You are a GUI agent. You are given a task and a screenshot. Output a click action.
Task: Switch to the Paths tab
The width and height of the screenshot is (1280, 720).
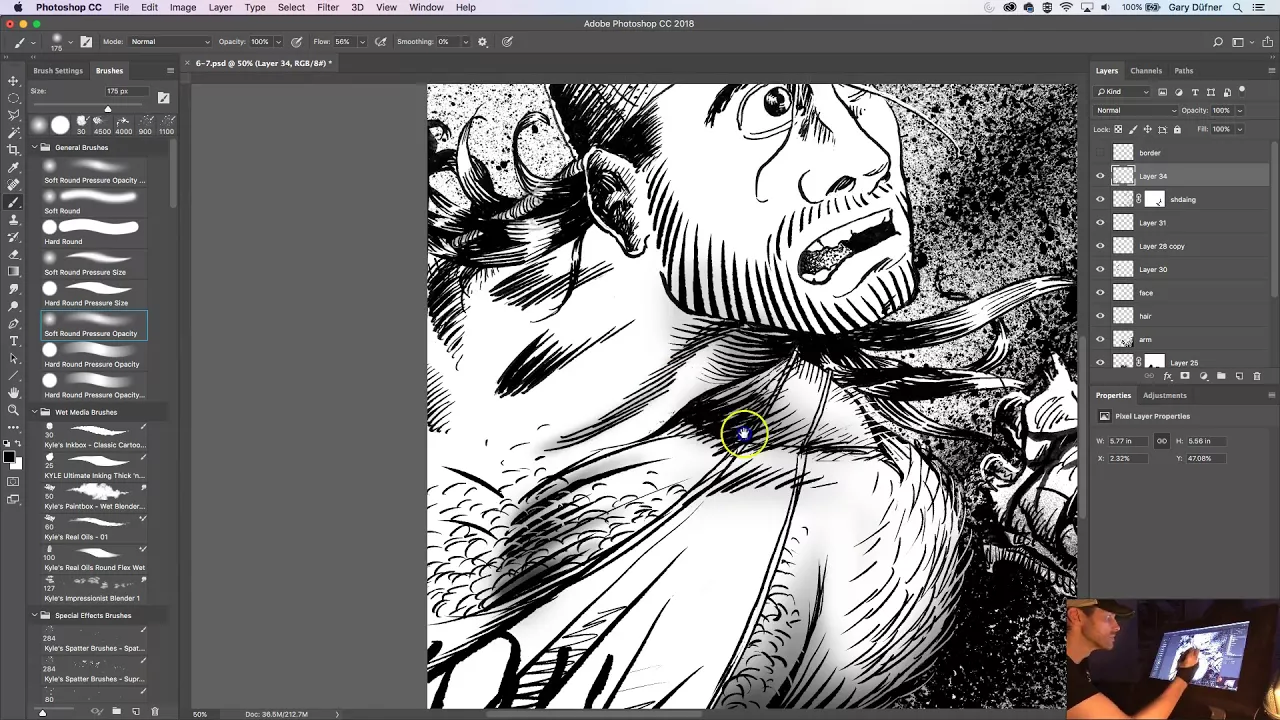(x=1184, y=71)
